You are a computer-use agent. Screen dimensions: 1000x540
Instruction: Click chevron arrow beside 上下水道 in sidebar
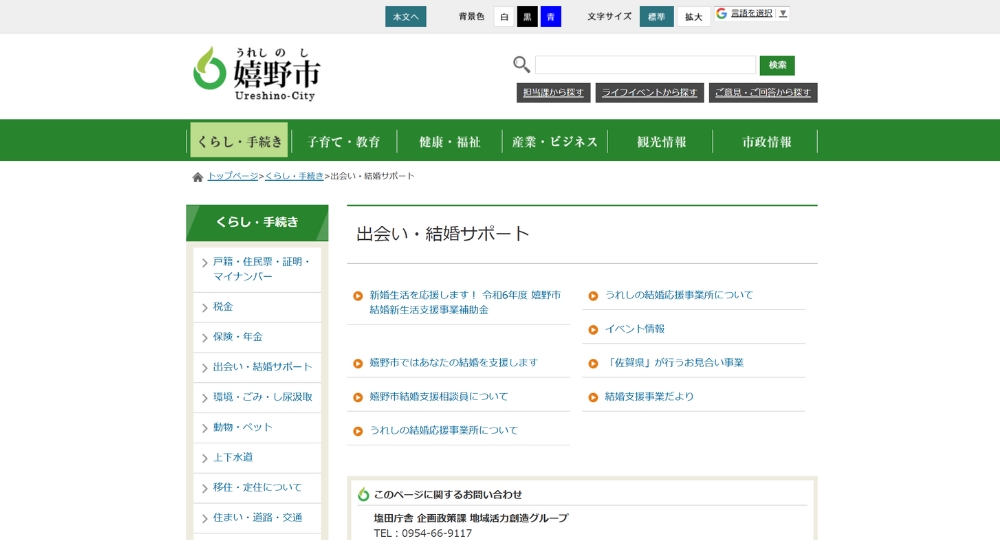point(205,458)
